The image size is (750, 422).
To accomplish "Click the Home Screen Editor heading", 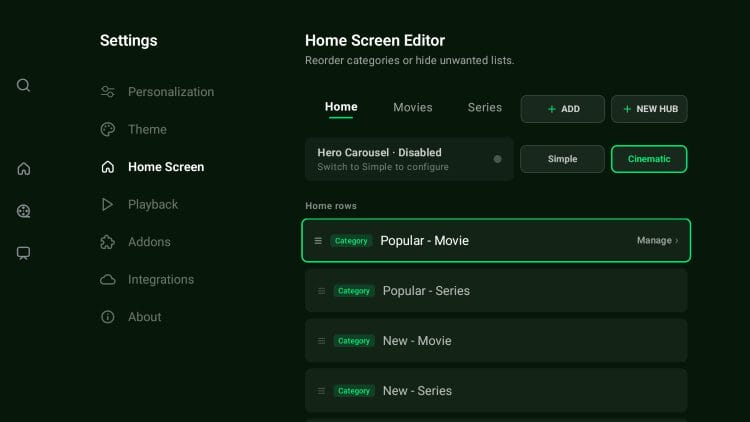I will point(375,41).
